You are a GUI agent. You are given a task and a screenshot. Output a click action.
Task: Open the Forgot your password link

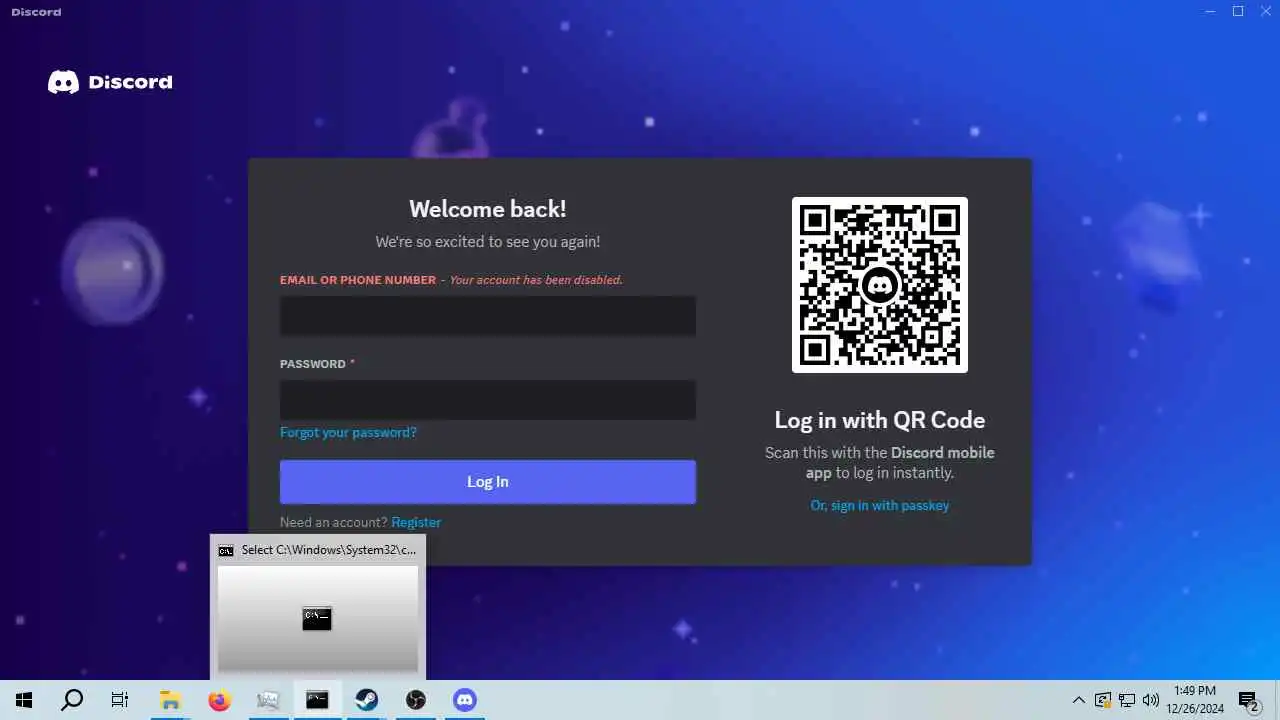(348, 433)
